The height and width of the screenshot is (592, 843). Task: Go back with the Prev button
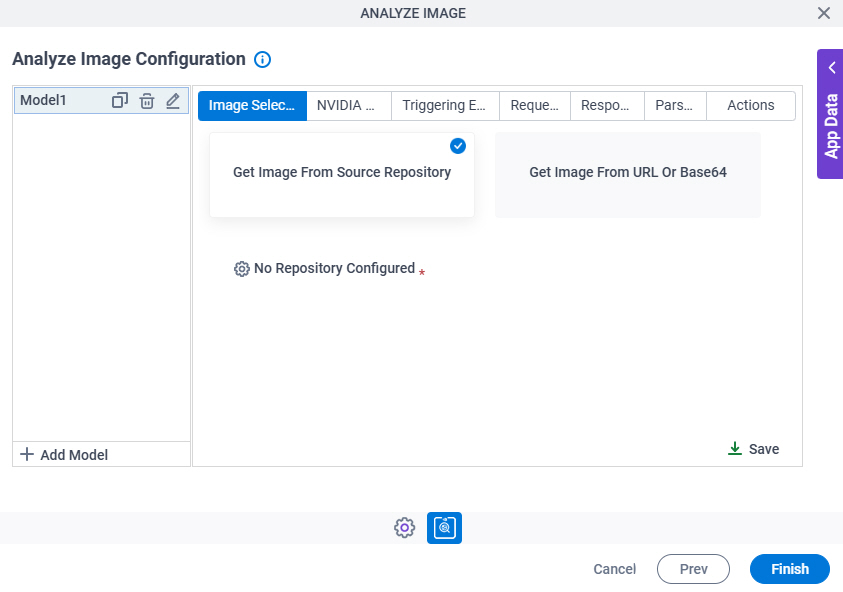pyautogui.click(x=693, y=569)
